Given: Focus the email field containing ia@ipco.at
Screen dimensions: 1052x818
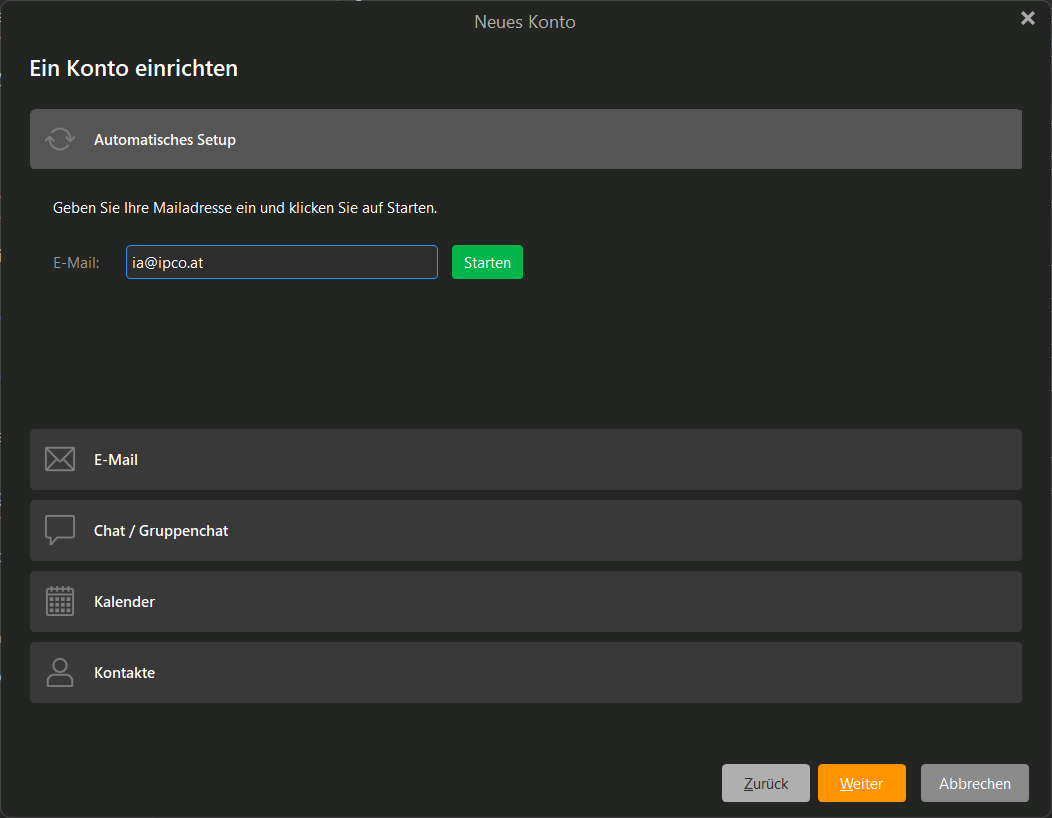Looking at the screenshot, I should [281, 262].
